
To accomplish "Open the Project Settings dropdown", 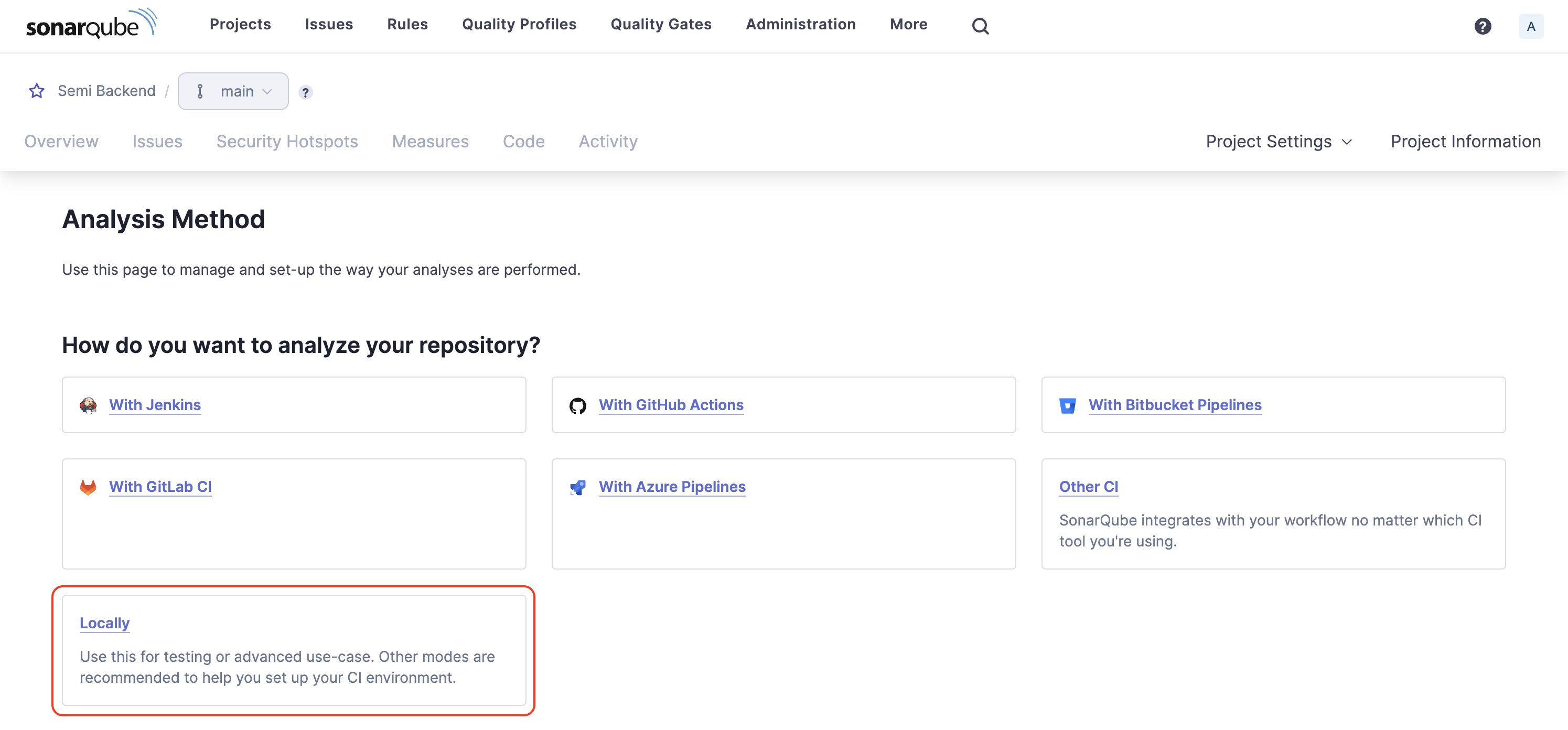I will coord(1279,141).
